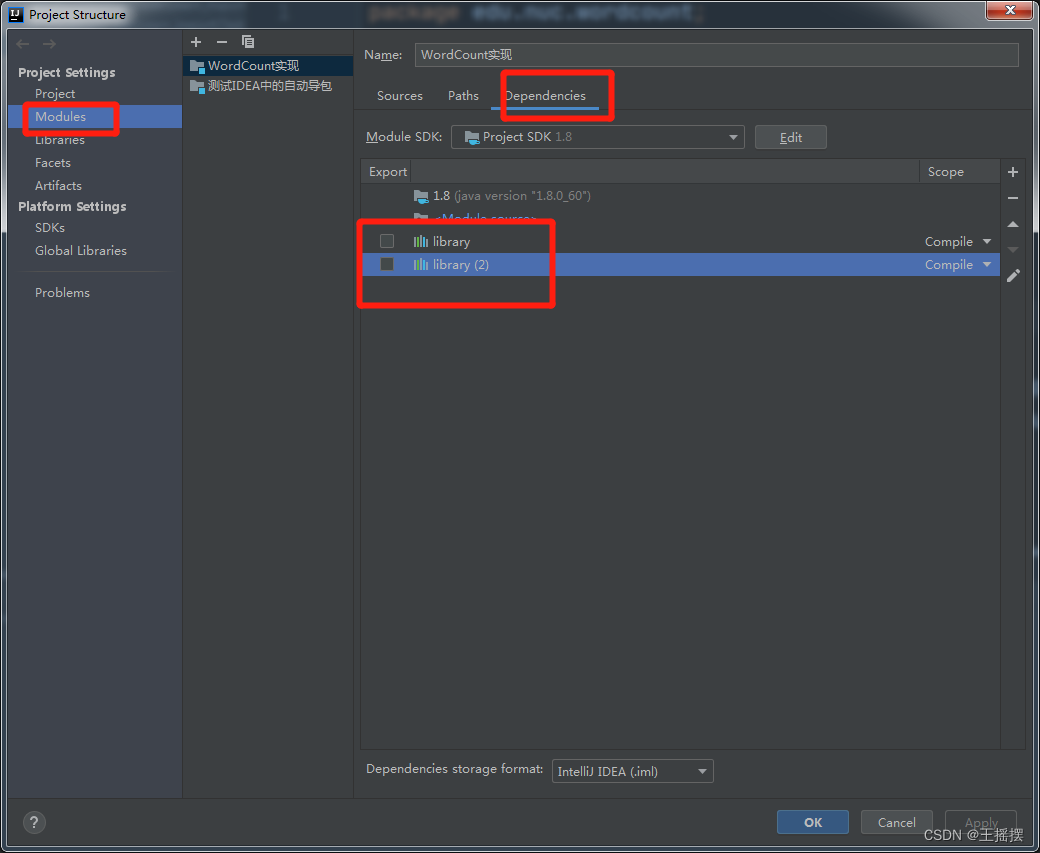The image size is (1040, 853).
Task: Click the JDK 1.8 folder icon
Action: pos(421,196)
